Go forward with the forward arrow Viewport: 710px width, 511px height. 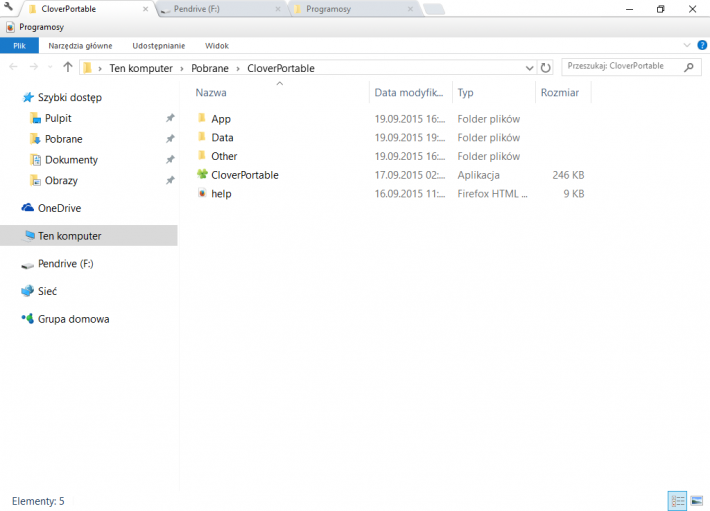pos(34,67)
